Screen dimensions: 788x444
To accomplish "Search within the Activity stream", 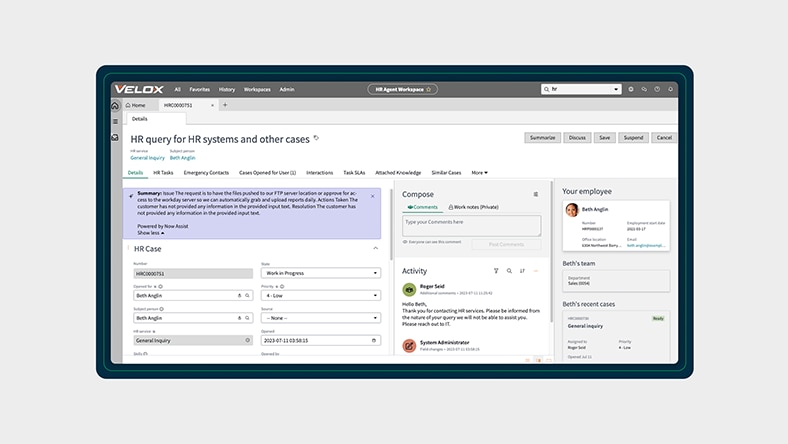I will (x=509, y=271).
